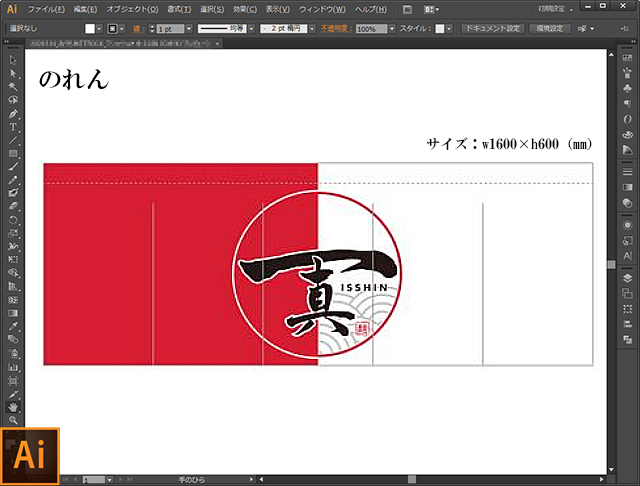Select the Eraser tool
Viewport: 640px width, 486px height.
pos(13,206)
